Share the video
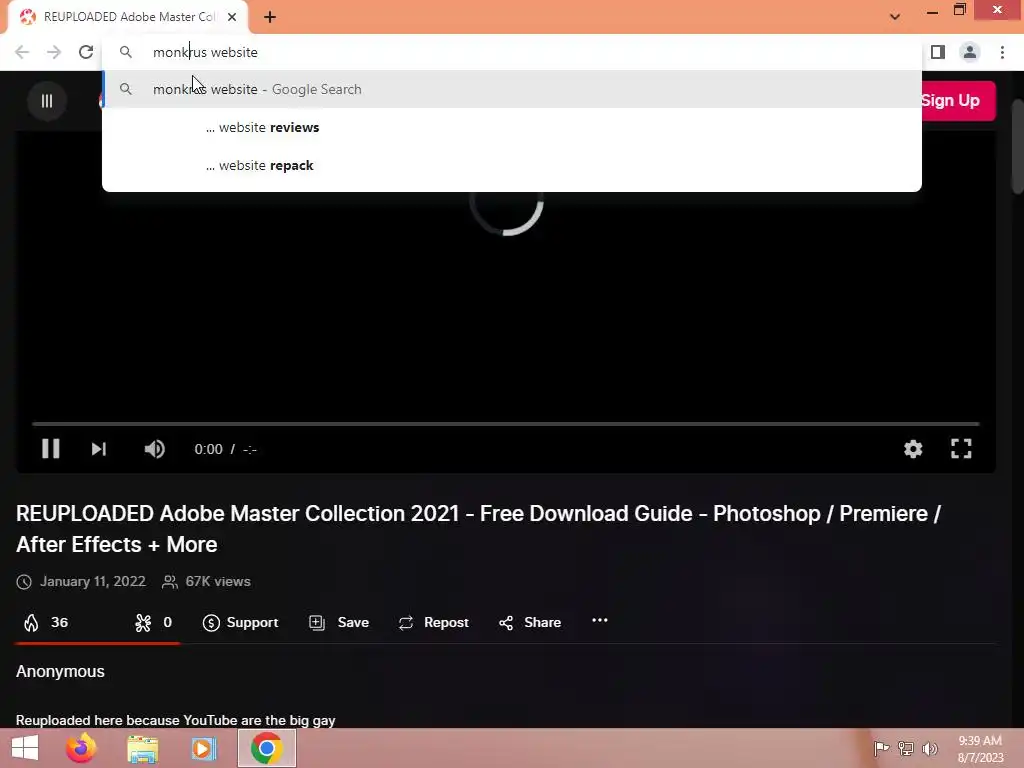The image size is (1024, 768). tap(530, 622)
